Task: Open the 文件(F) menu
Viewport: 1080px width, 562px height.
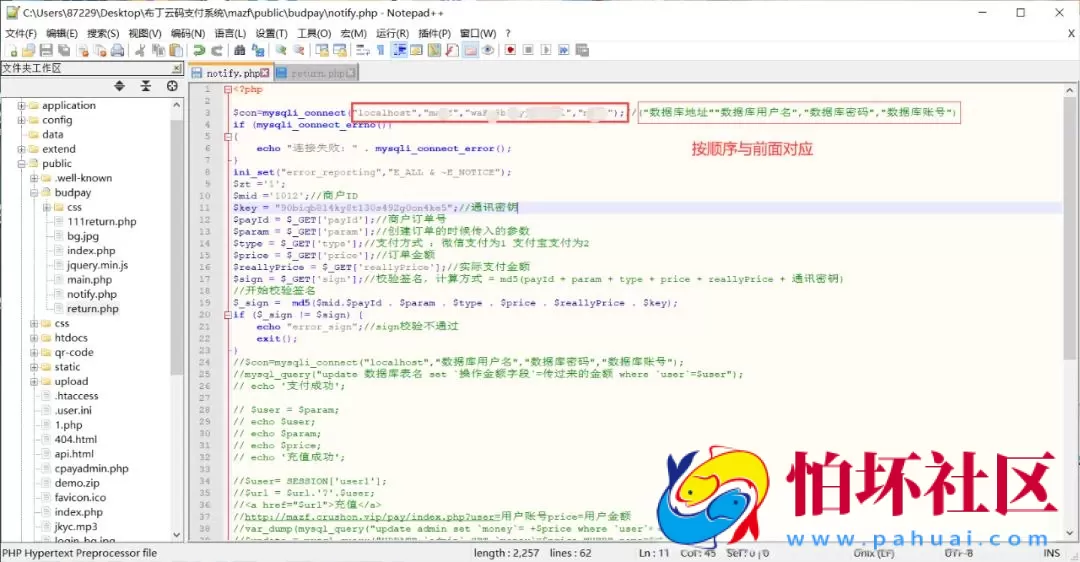Action: click(21, 33)
